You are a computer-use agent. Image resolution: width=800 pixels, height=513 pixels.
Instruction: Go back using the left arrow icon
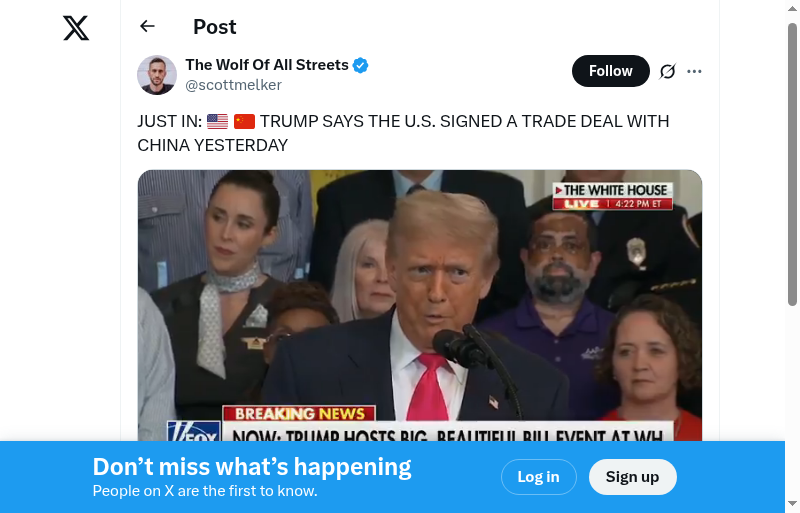pos(147,26)
